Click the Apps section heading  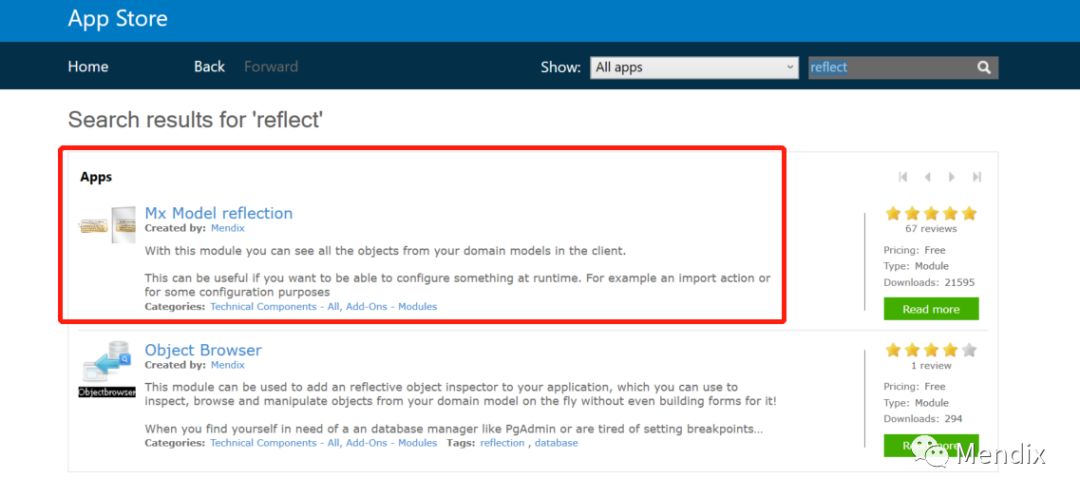[96, 177]
